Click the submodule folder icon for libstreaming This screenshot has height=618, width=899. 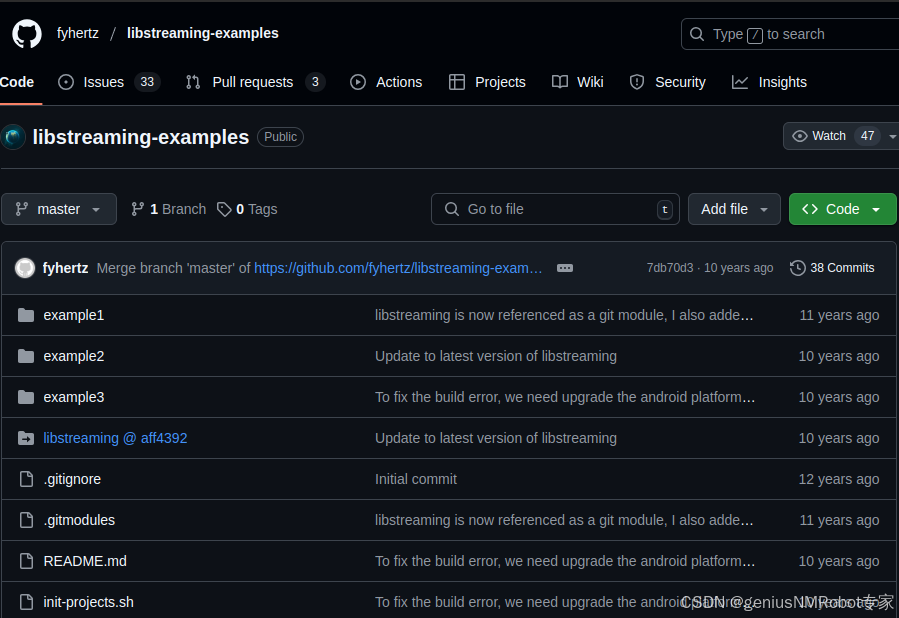tap(25, 438)
